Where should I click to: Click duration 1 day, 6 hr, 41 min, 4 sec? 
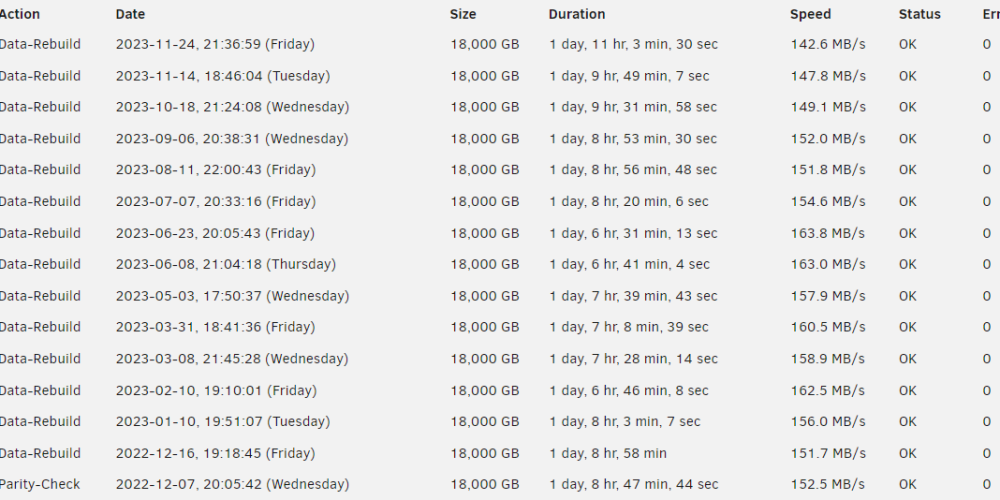pyautogui.click(x=629, y=264)
